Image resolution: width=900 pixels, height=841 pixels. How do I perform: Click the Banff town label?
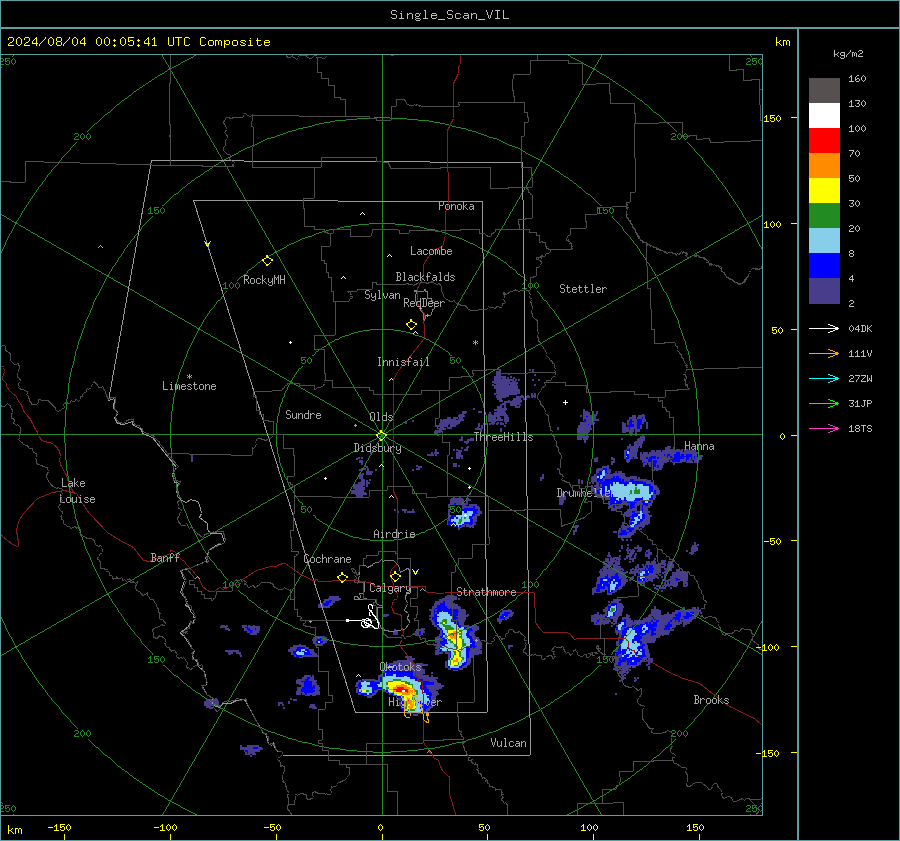coord(165,557)
